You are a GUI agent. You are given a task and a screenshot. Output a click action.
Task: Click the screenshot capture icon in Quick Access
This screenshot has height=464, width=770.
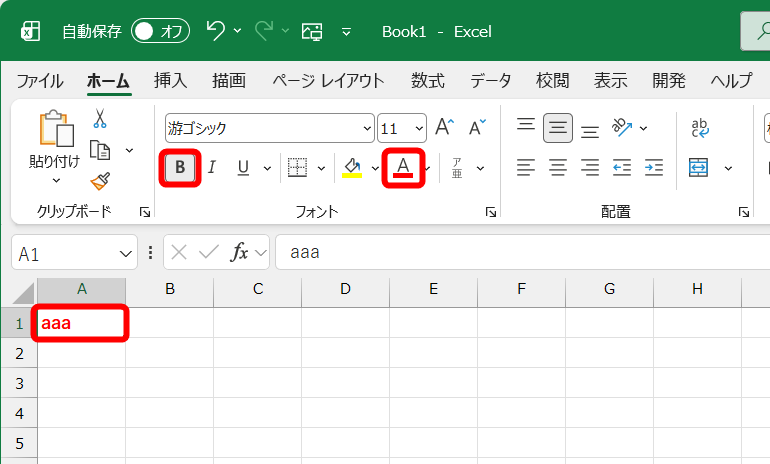click(312, 31)
